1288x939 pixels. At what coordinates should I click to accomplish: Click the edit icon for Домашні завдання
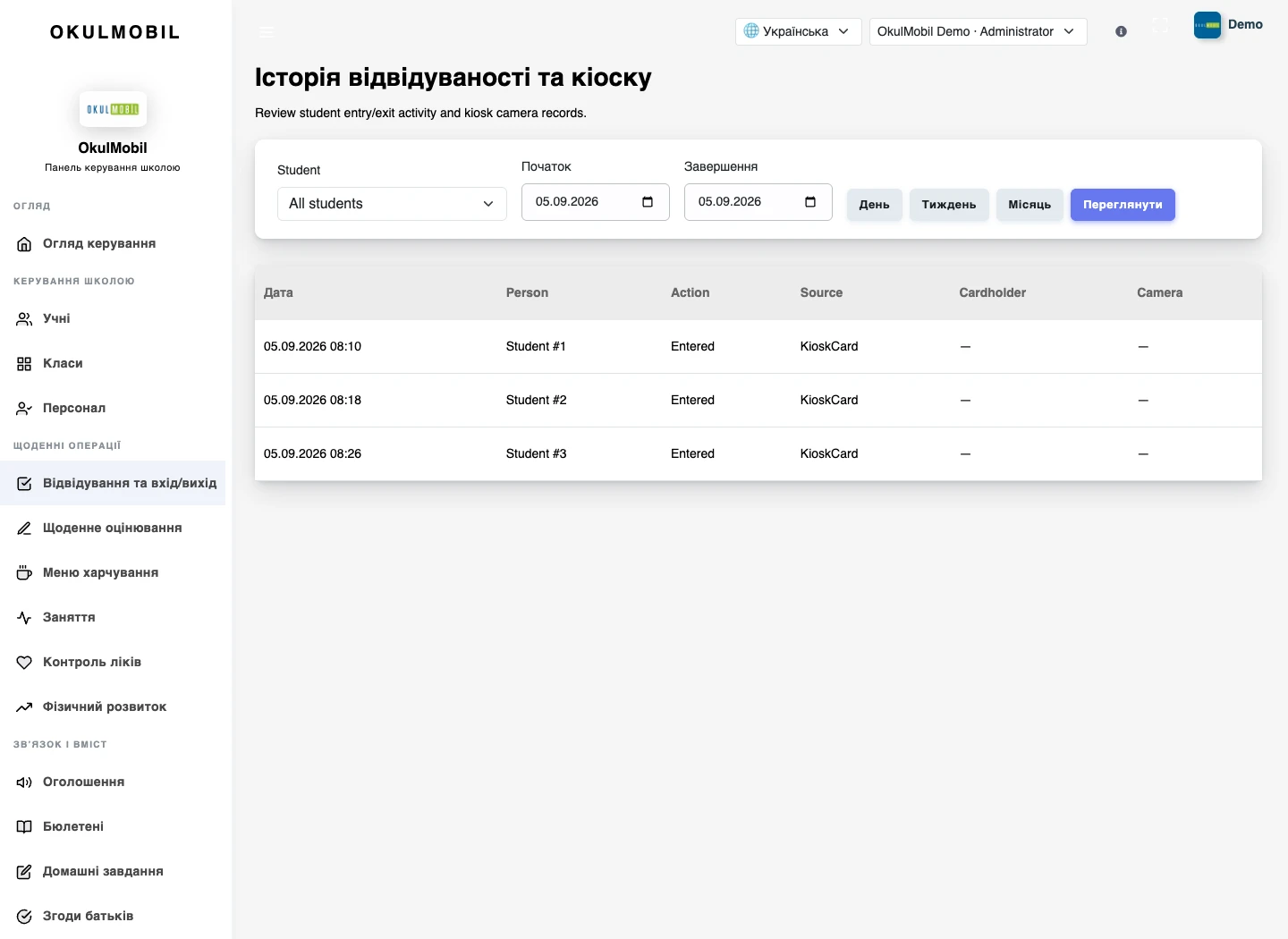click(24, 871)
